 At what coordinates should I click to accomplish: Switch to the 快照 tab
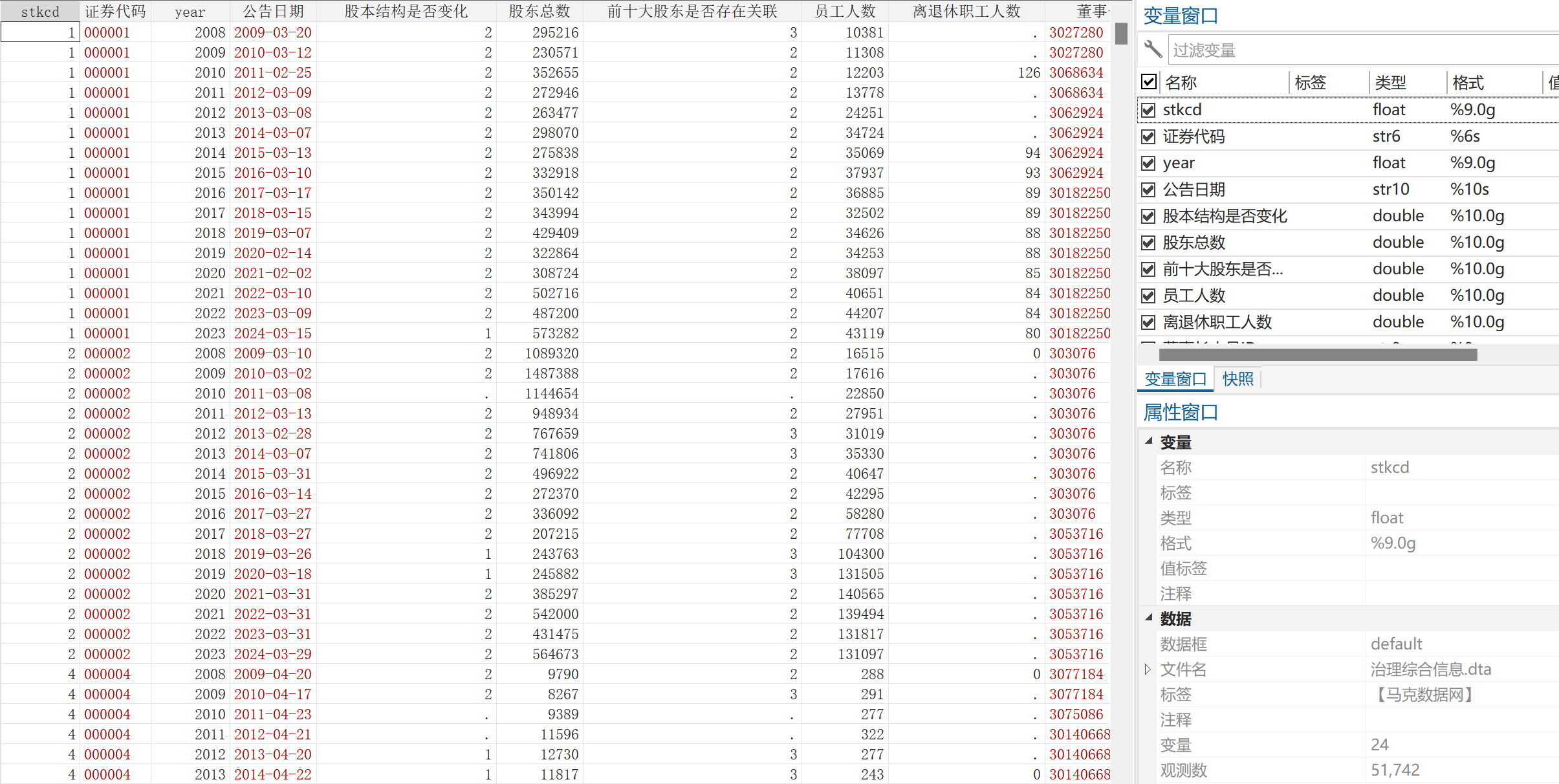[x=1237, y=379]
